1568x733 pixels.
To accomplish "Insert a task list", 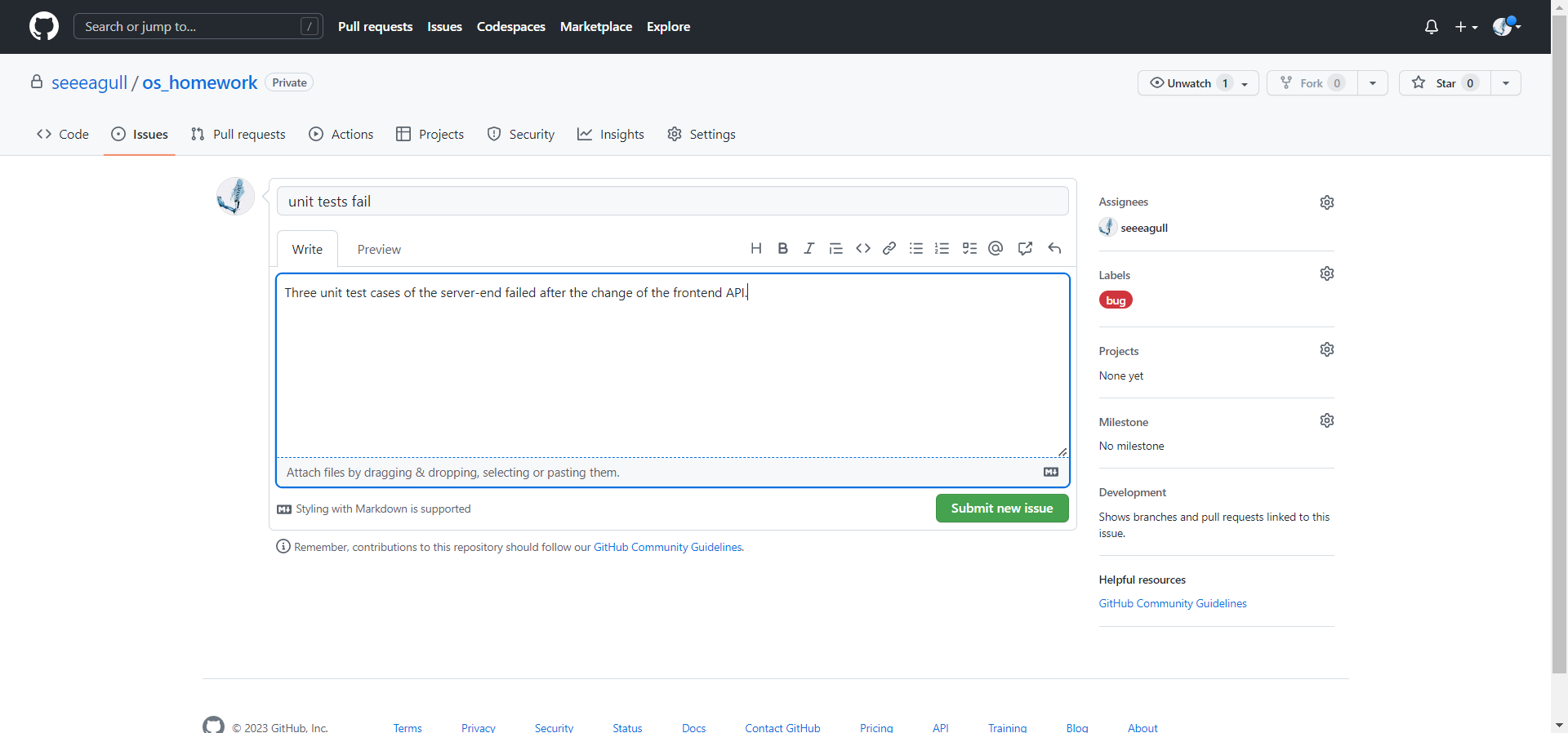I will [969, 248].
